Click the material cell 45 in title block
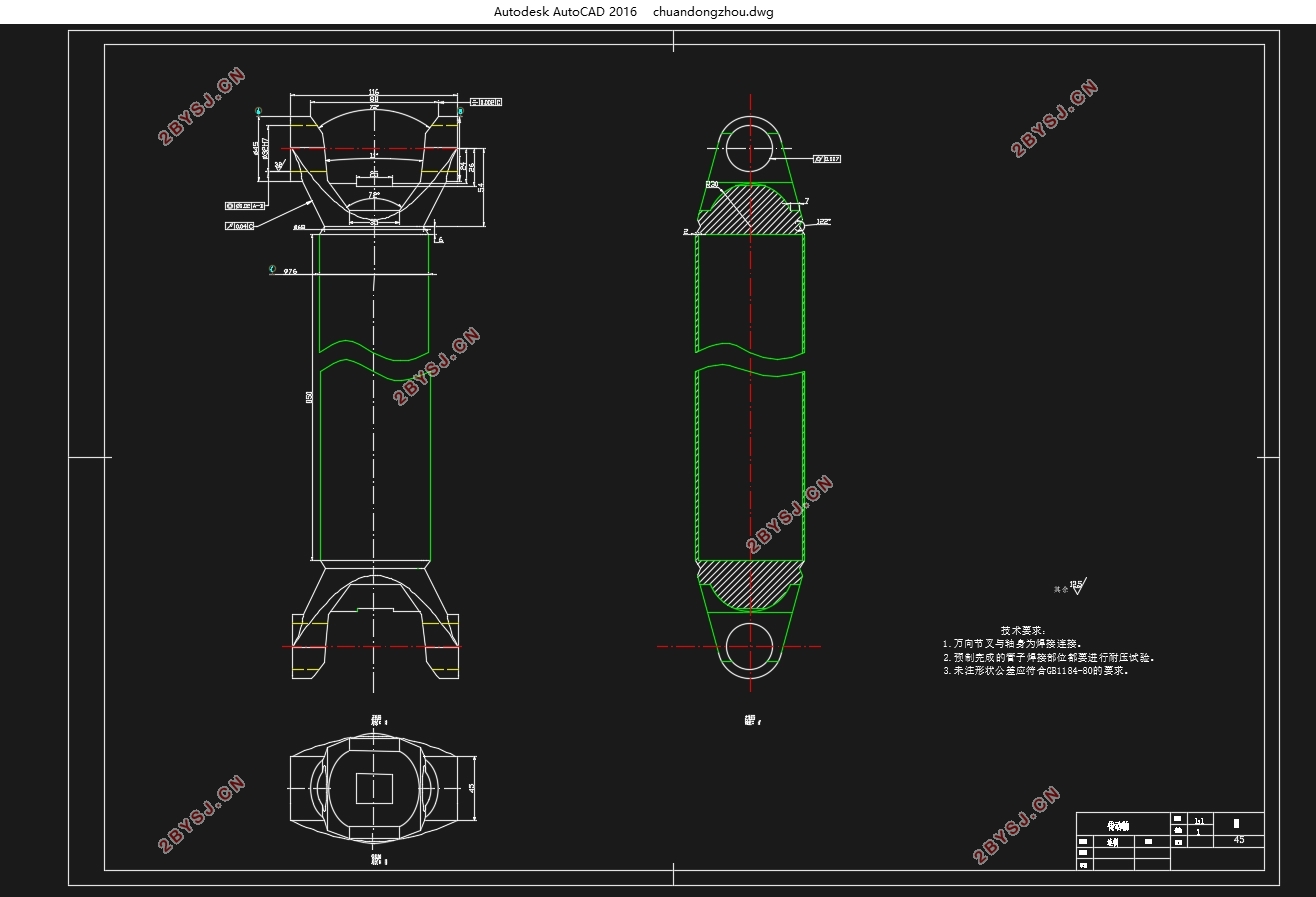 1239,840
